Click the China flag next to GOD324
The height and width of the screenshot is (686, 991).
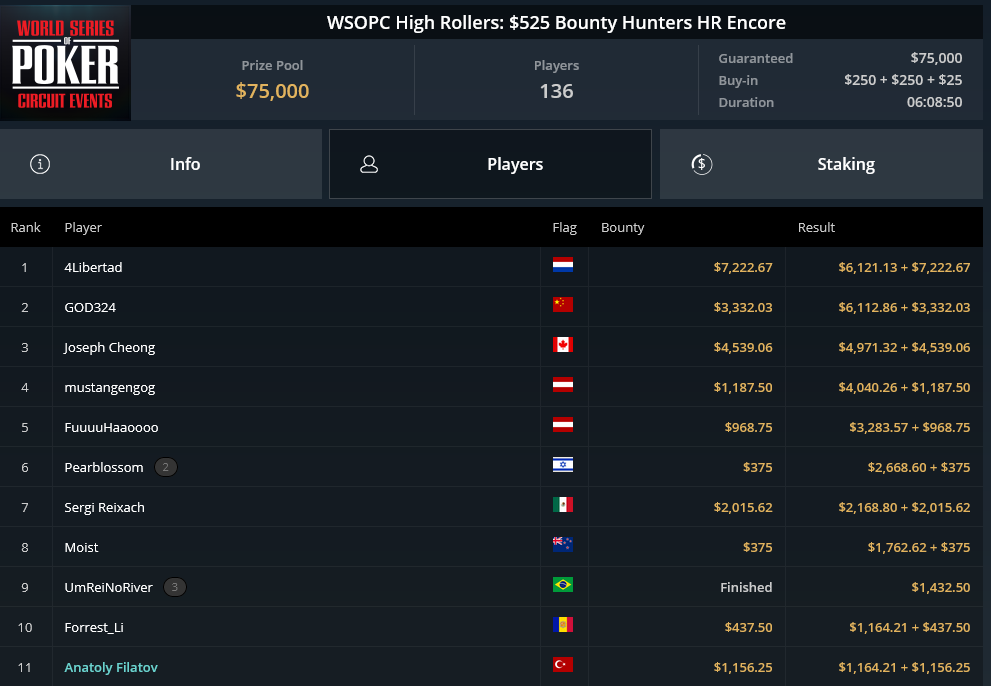(562, 305)
